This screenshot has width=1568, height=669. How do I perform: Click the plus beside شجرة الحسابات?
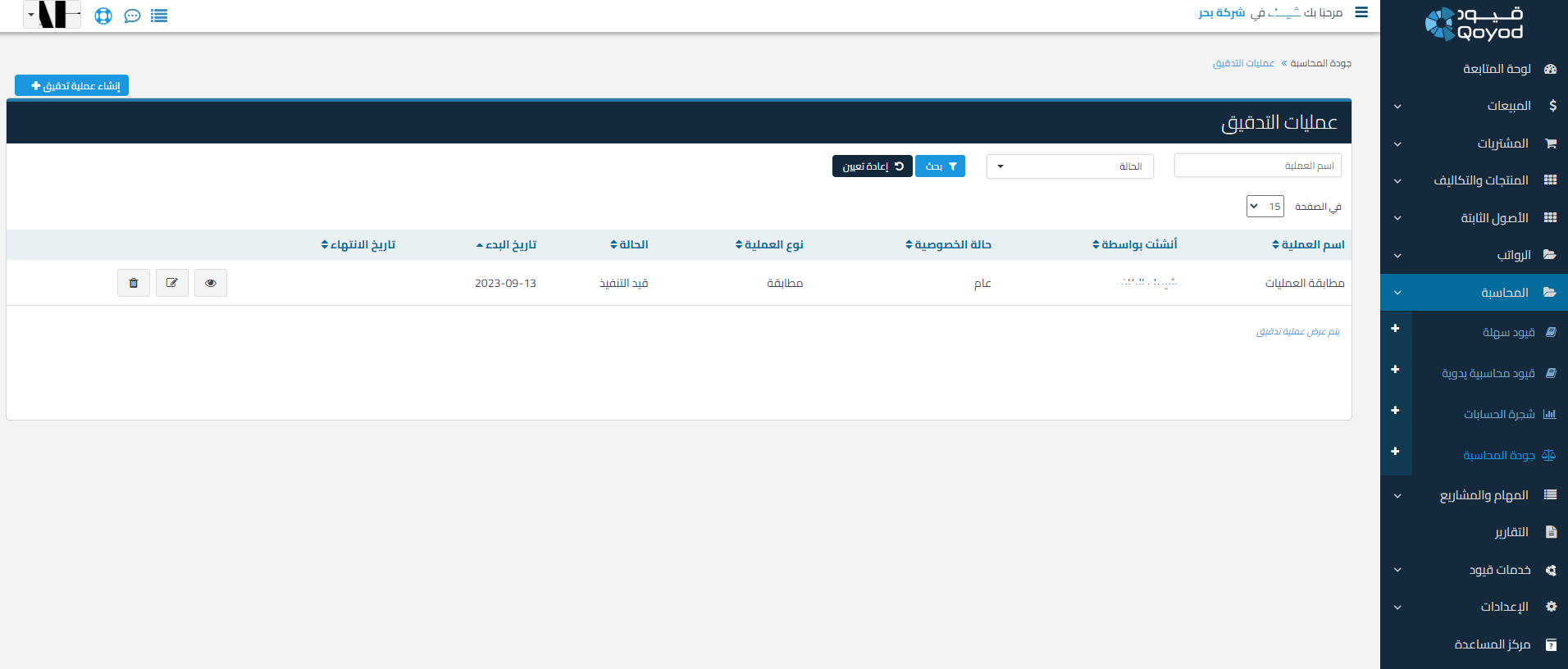[x=1395, y=411]
